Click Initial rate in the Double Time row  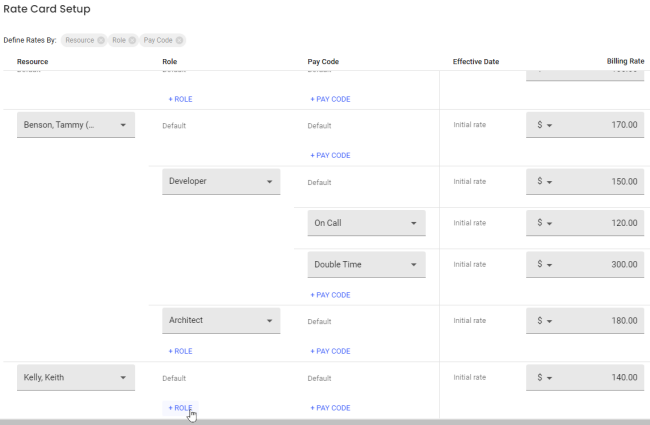pos(469,264)
